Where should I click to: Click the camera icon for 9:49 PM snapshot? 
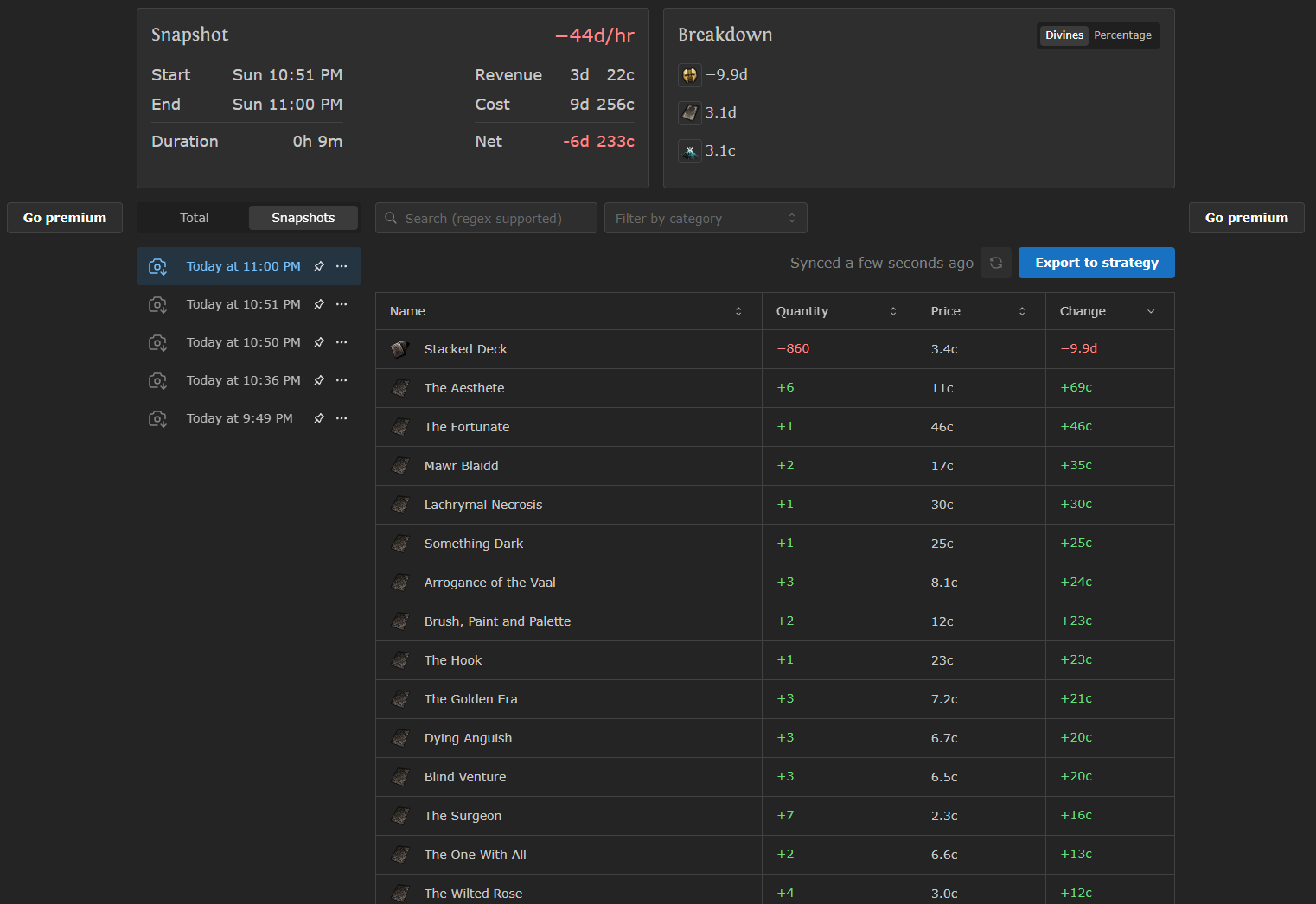click(x=157, y=418)
